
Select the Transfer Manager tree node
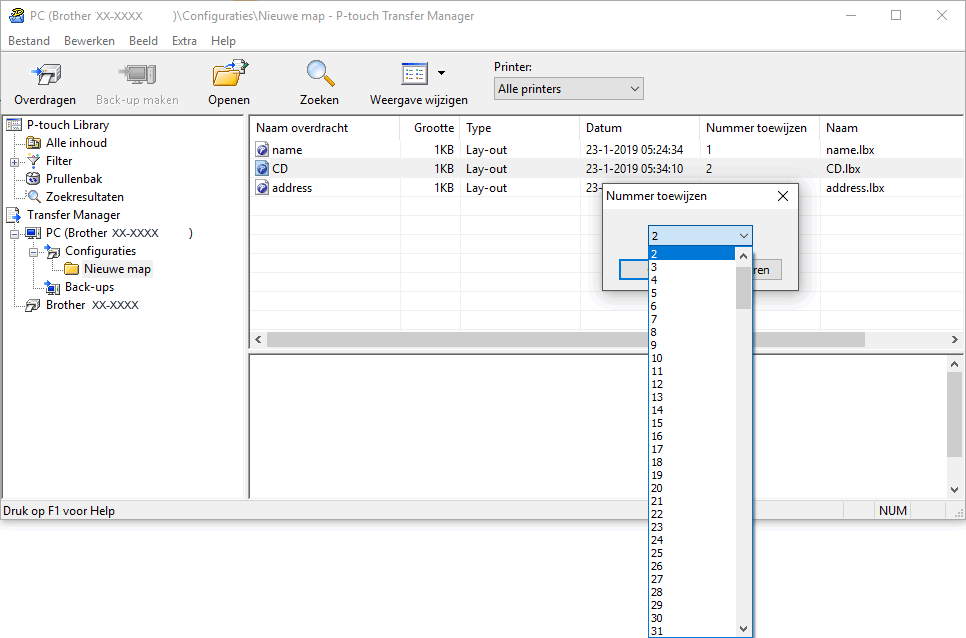(x=73, y=215)
